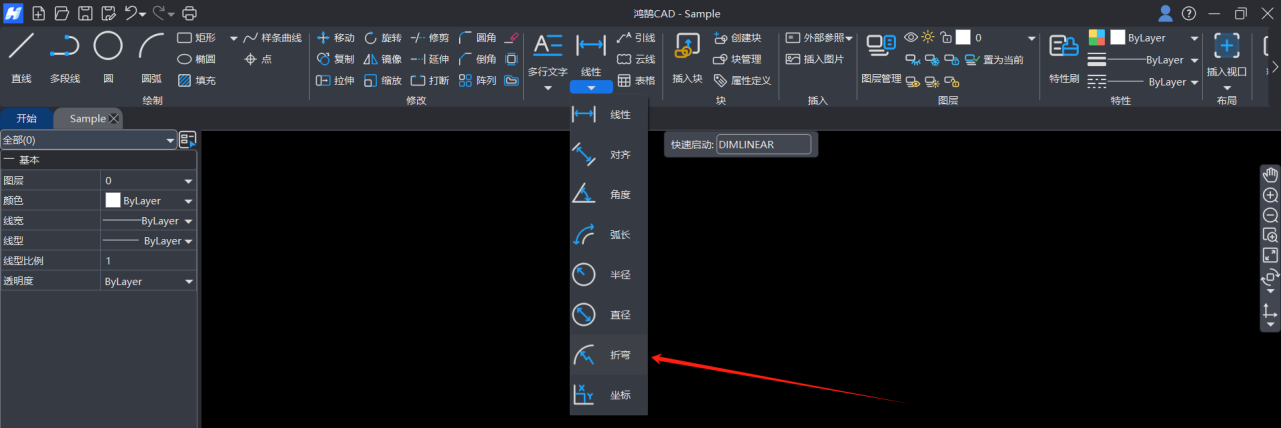Toggle layer freeze sun icon
Image resolution: width=1281 pixels, height=428 pixels.
click(x=928, y=37)
